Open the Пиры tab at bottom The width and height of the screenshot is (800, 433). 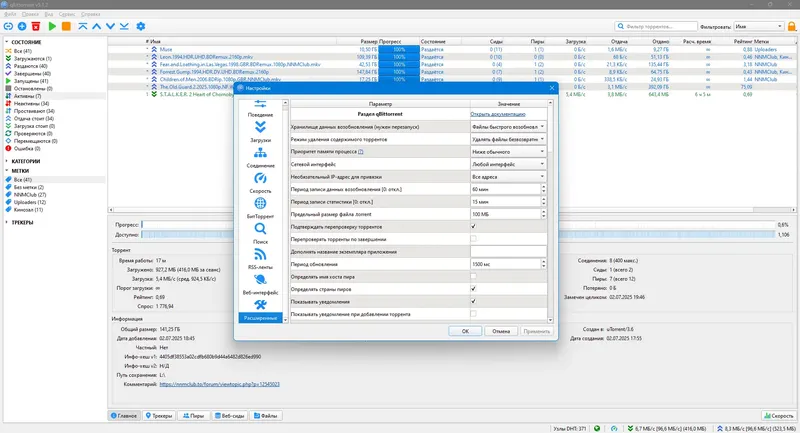pyautogui.click(x=195, y=415)
